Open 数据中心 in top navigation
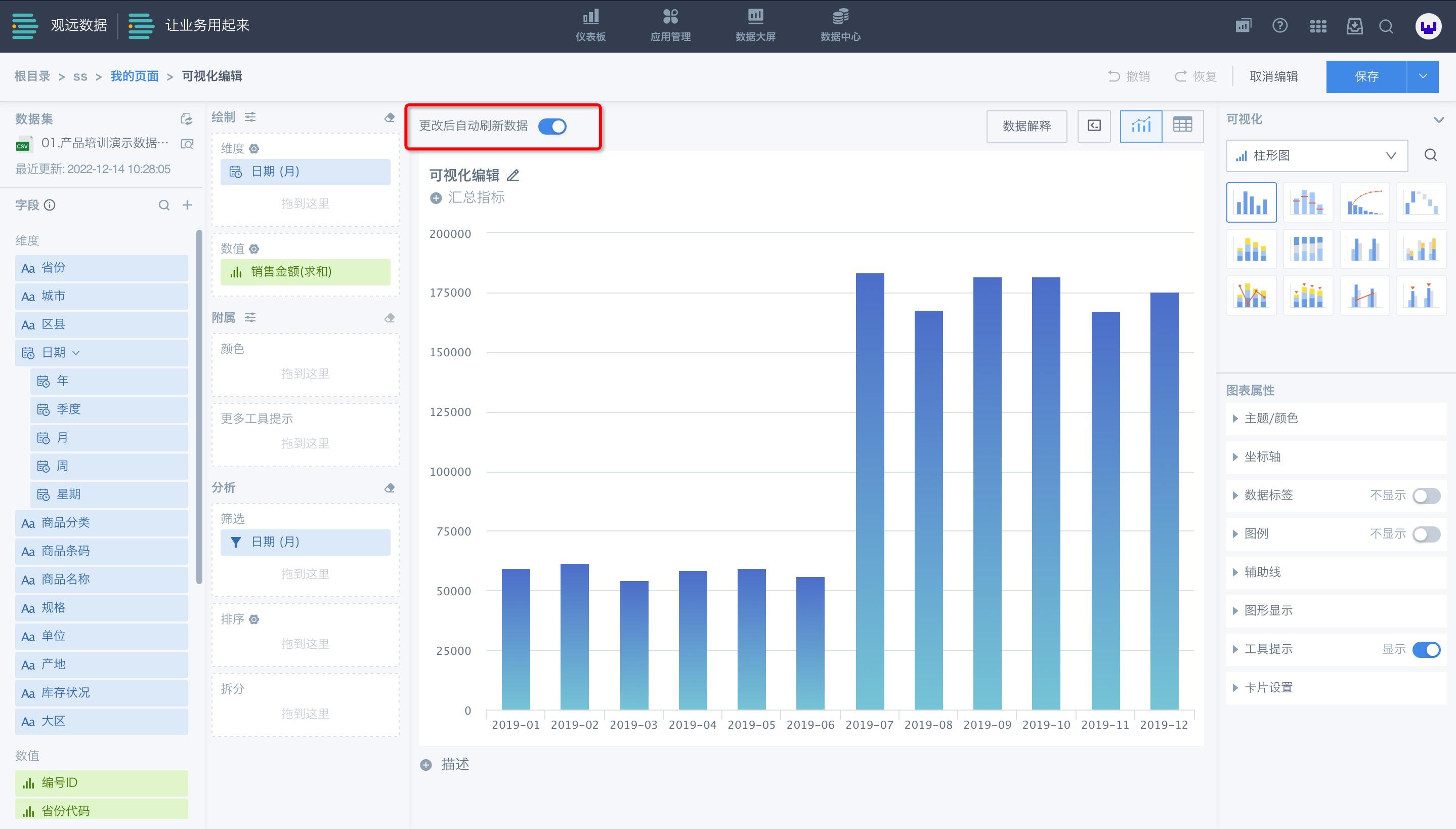The height and width of the screenshot is (829, 1456). [x=840, y=26]
